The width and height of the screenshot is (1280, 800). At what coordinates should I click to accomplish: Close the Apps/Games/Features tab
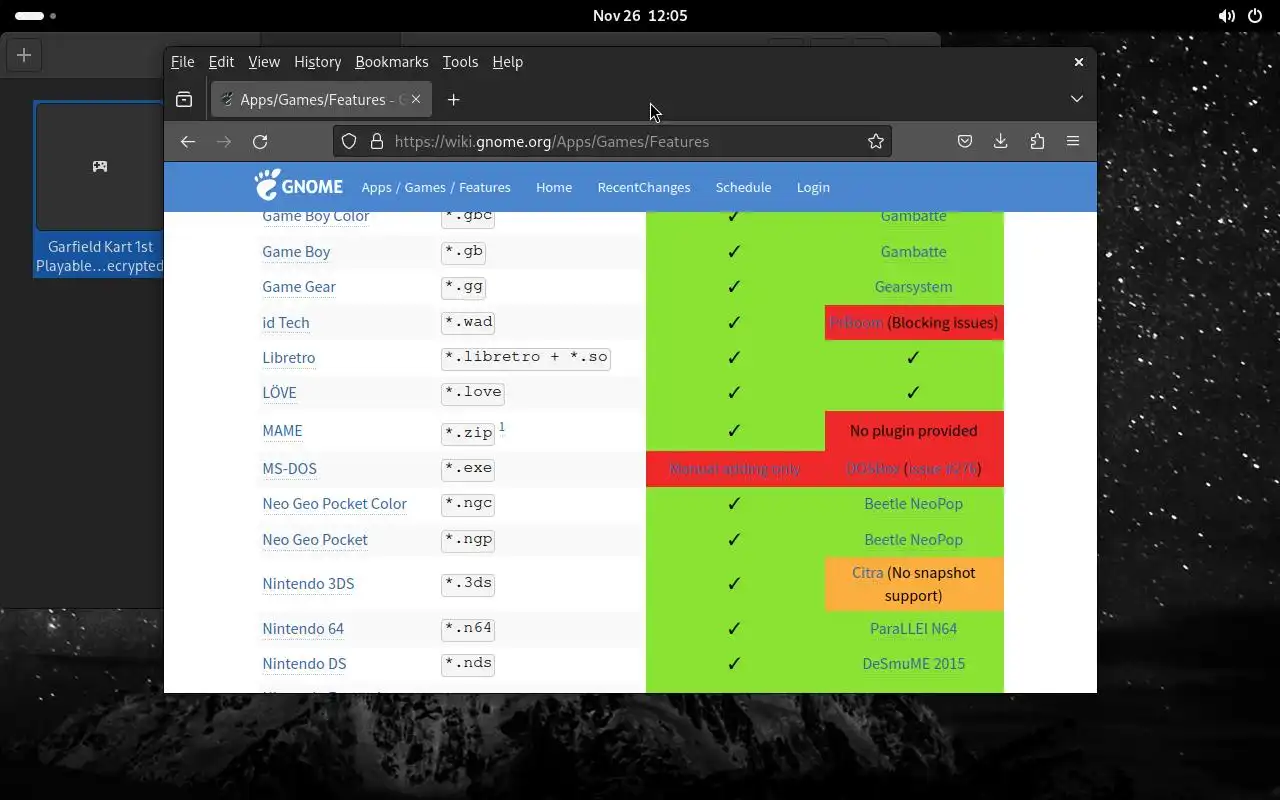(x=416, y=100)
